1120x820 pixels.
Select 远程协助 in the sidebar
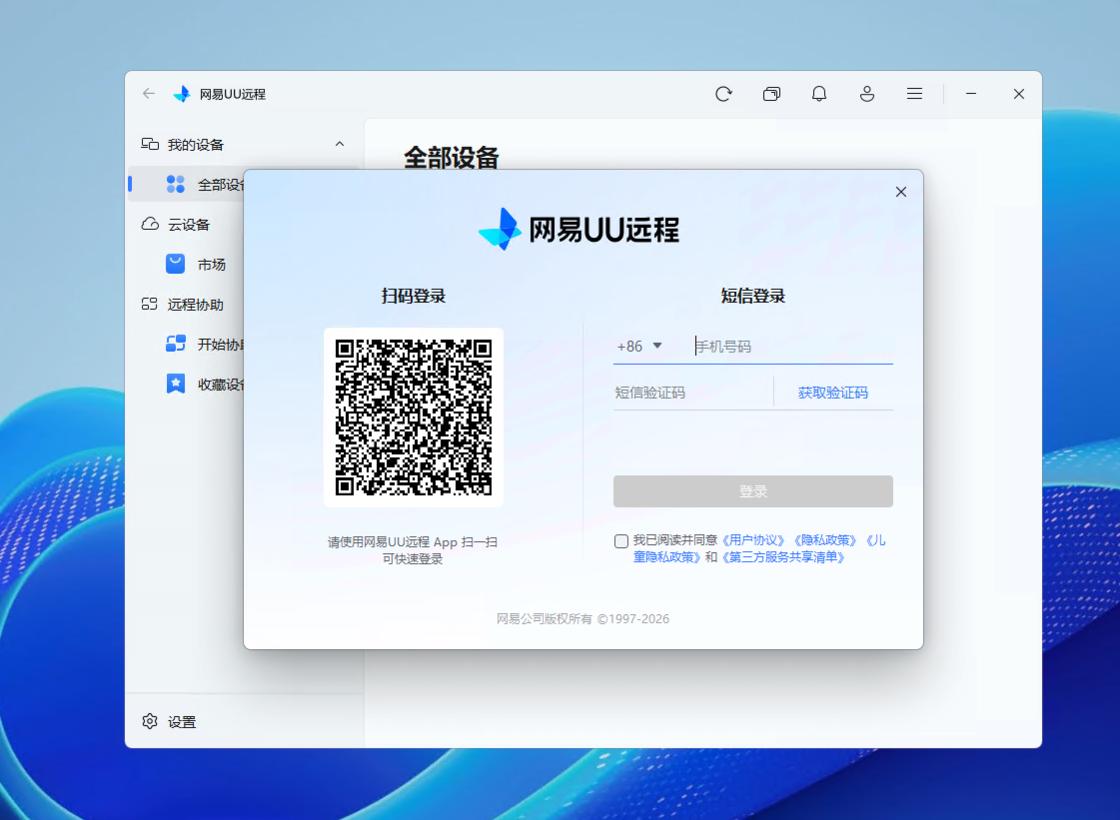pos(196,304)
